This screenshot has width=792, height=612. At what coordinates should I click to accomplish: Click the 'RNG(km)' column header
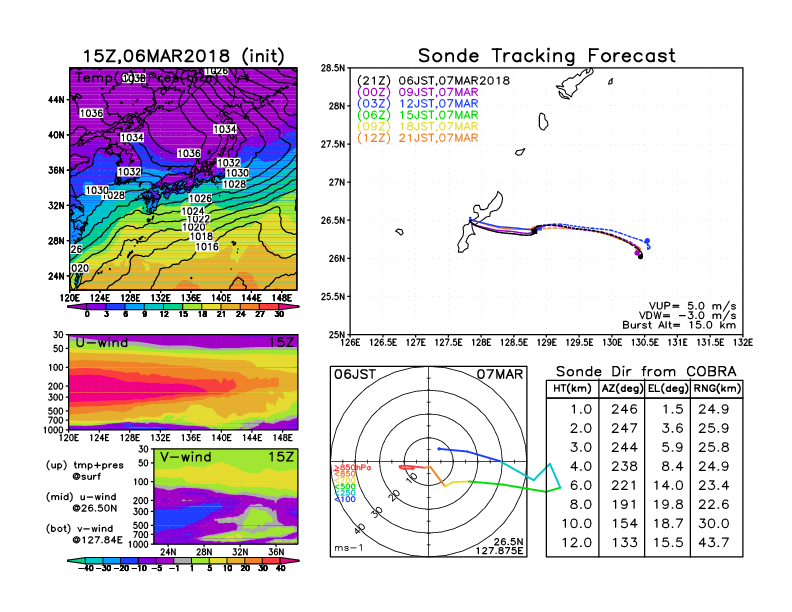click(x=717, y=388)
